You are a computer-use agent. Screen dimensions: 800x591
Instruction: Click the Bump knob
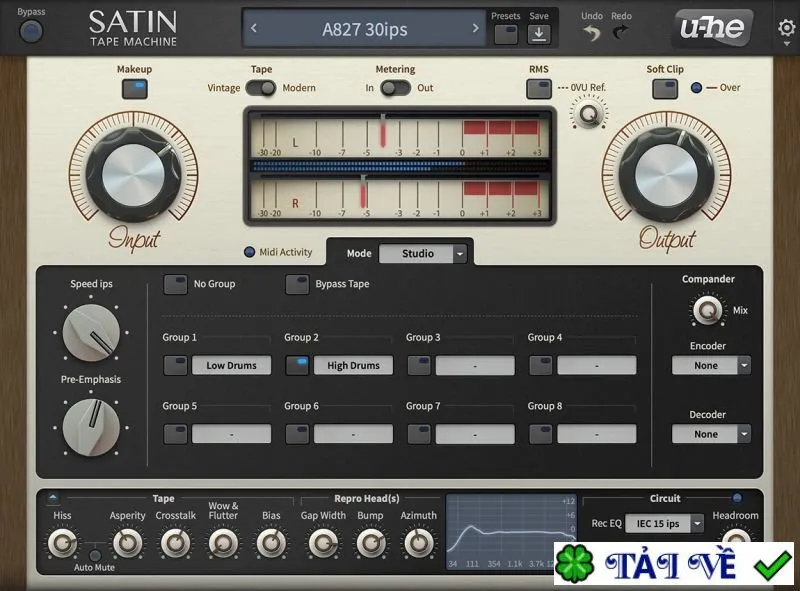tap(370, 543)
